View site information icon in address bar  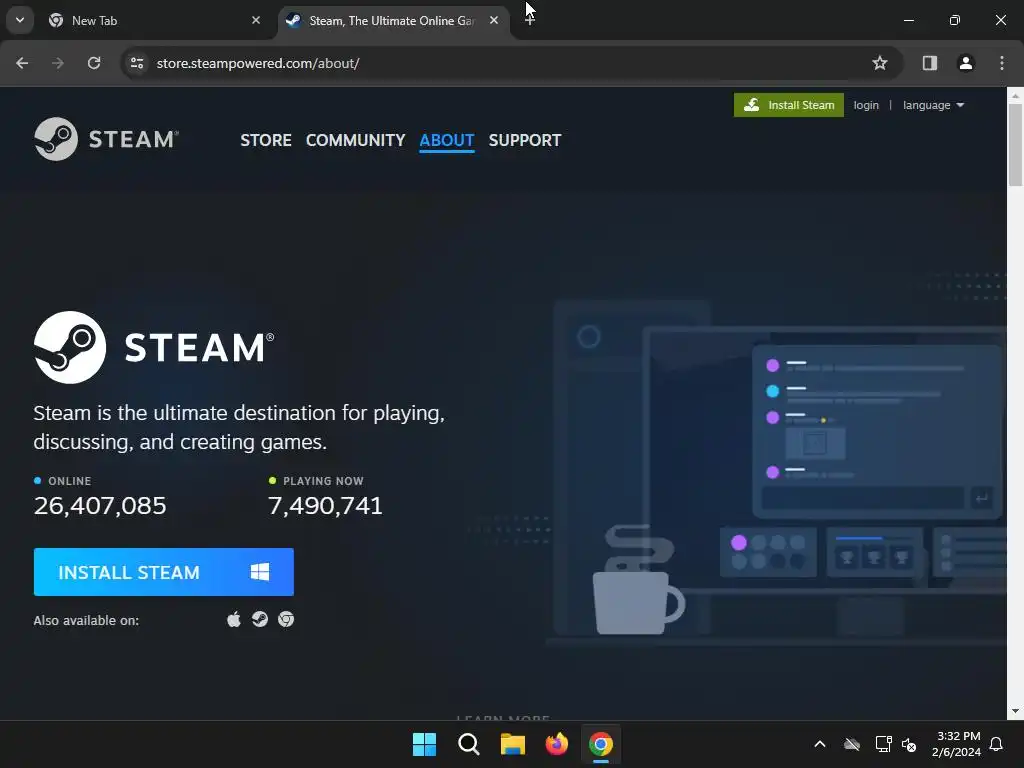pyautogui.click(x=137, y=63)
